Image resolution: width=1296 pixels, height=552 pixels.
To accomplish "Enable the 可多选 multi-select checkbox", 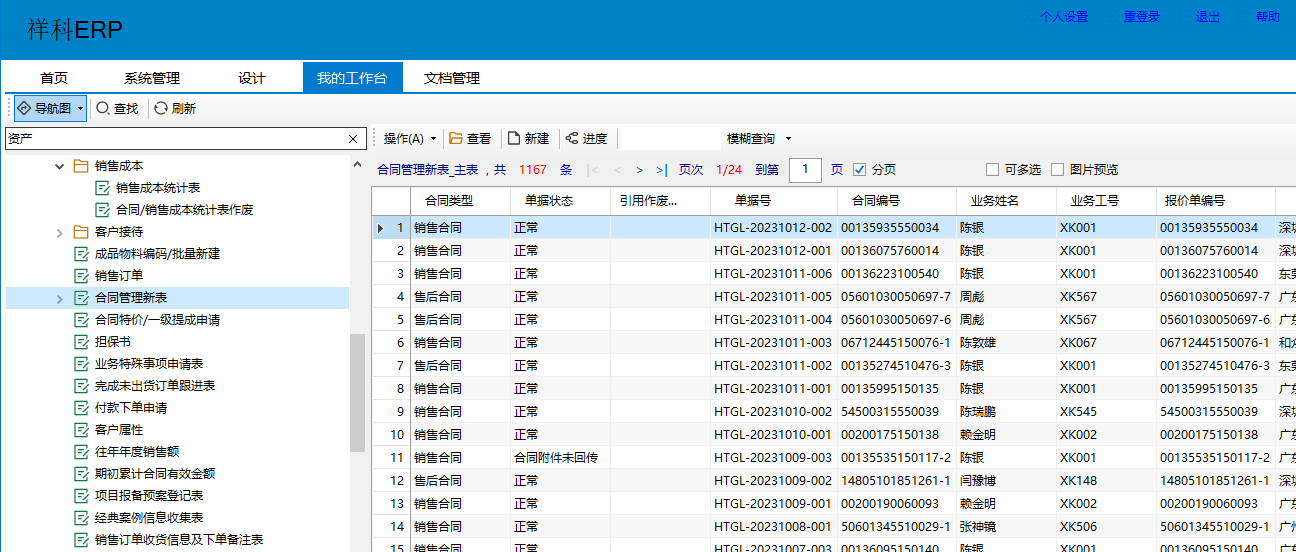I will click(992, 170).
